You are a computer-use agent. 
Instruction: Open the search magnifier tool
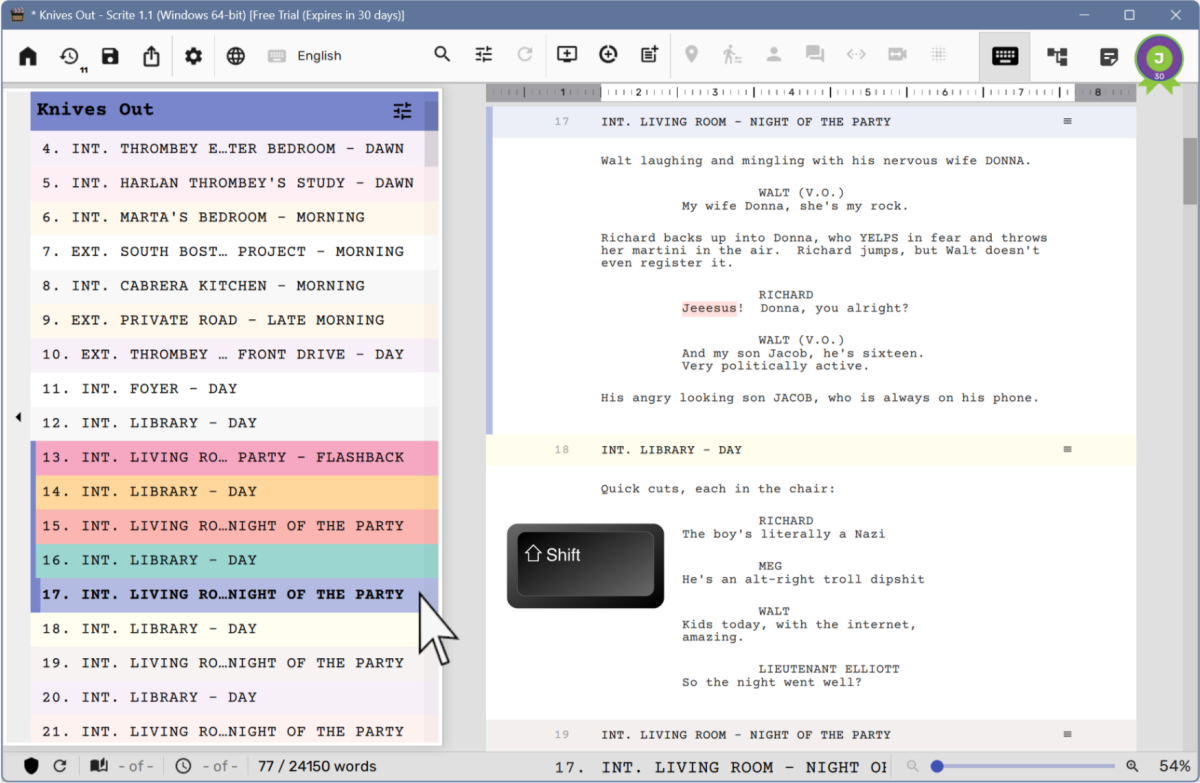click(x=442, y=55)
